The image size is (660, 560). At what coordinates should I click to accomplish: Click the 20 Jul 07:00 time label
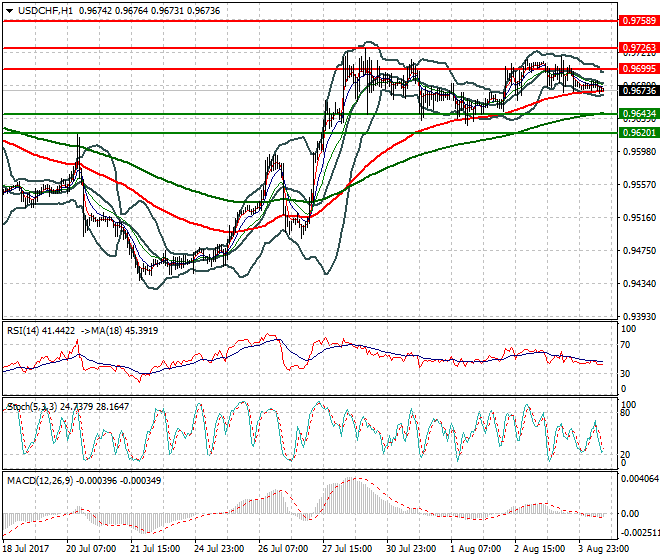pyautogui.click(x=91, y=549)
